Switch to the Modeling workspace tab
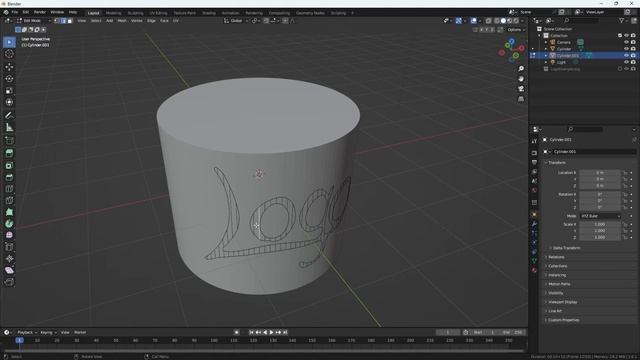640x360 pixels. pos(113,13)
